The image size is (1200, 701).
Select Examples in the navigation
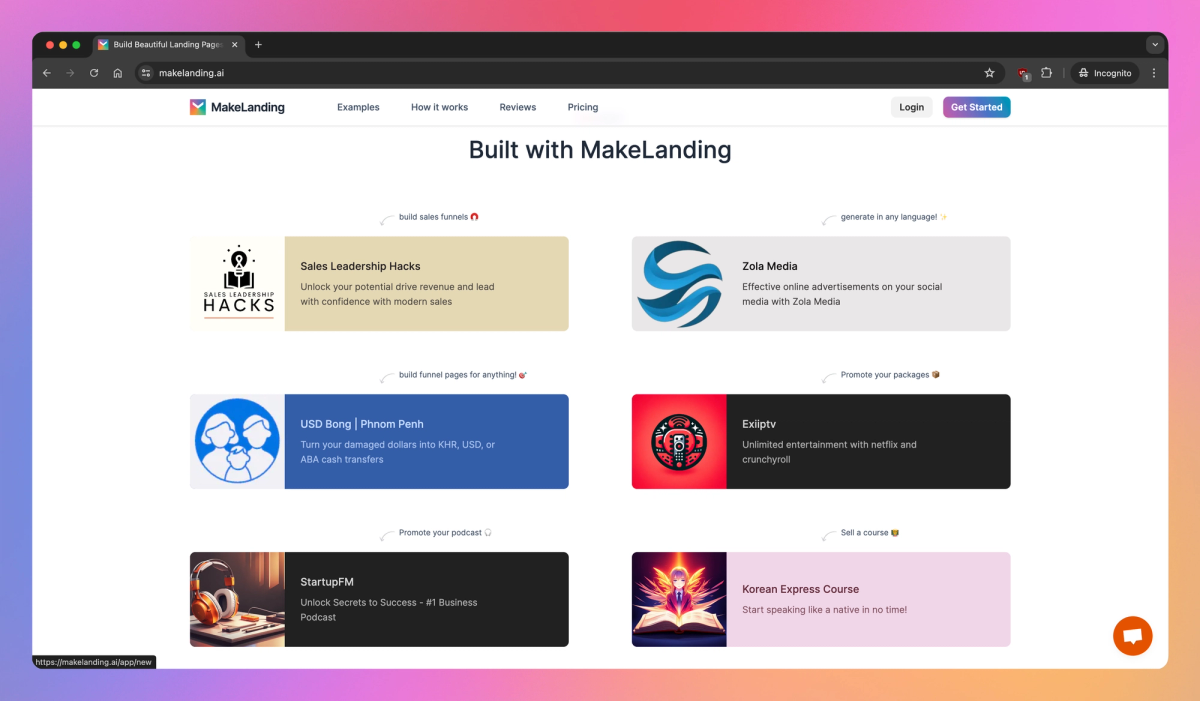(358, 107)
